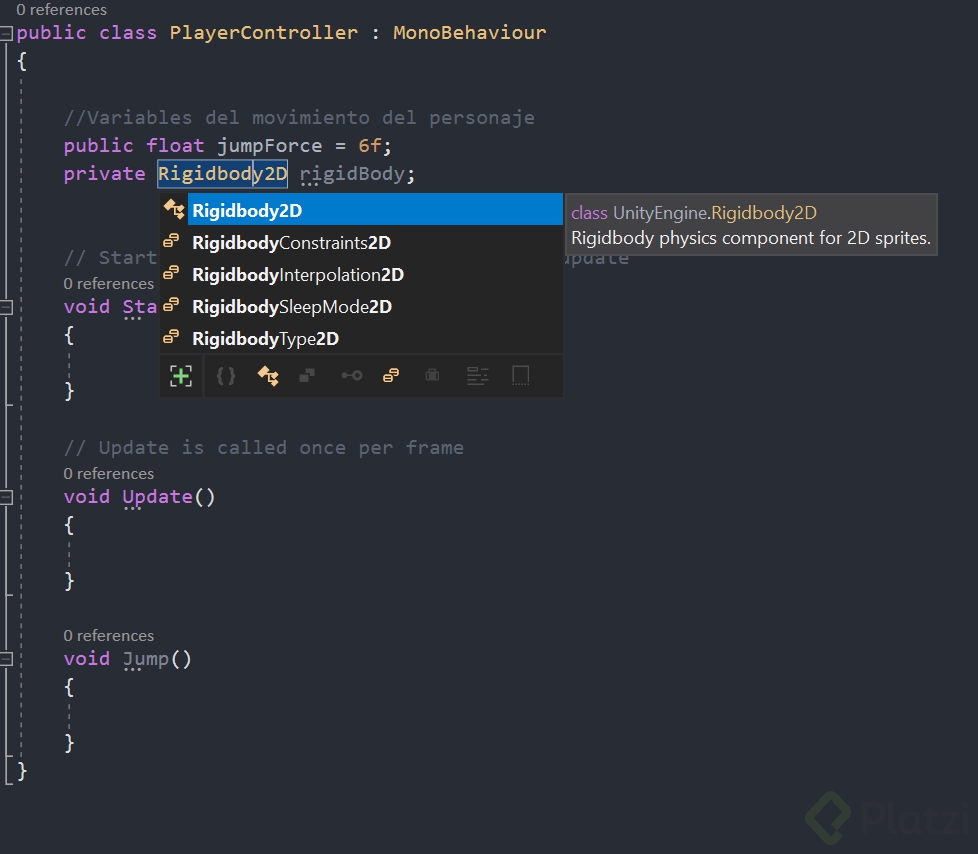Click the jumpForce variable name

(x=269, y=146)
